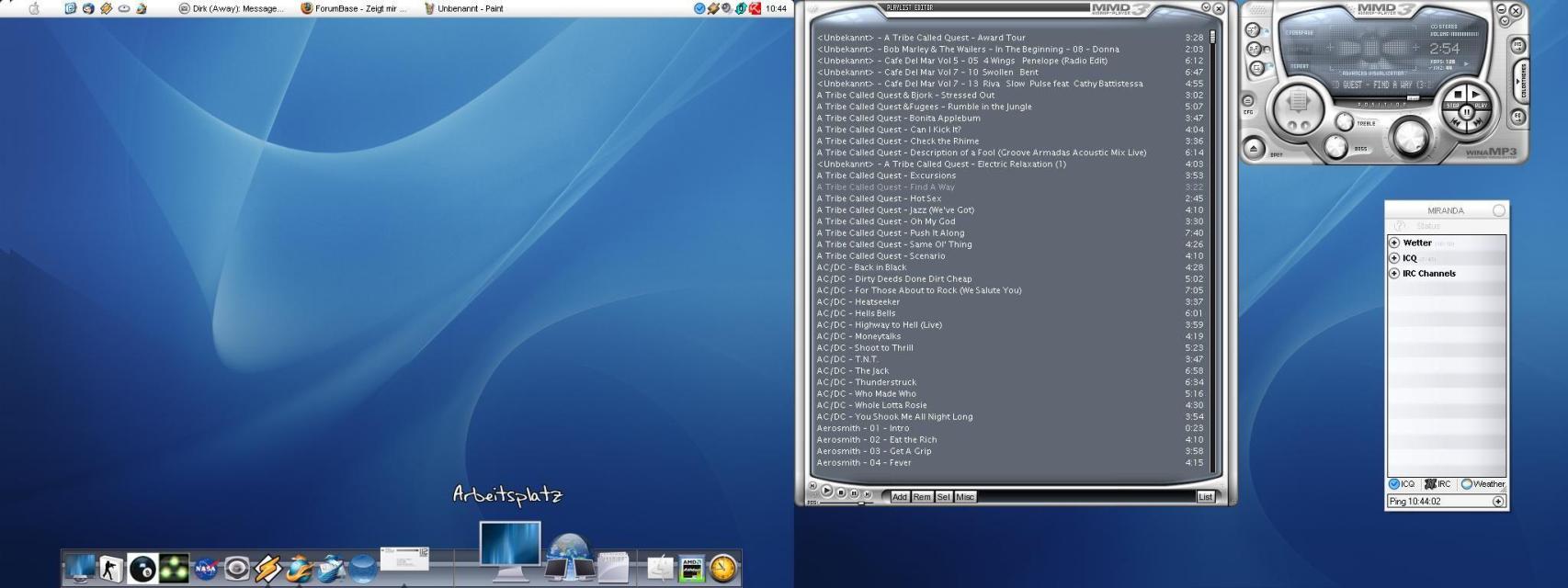Expand the Wetter group in Miranda

[1394, 243]
